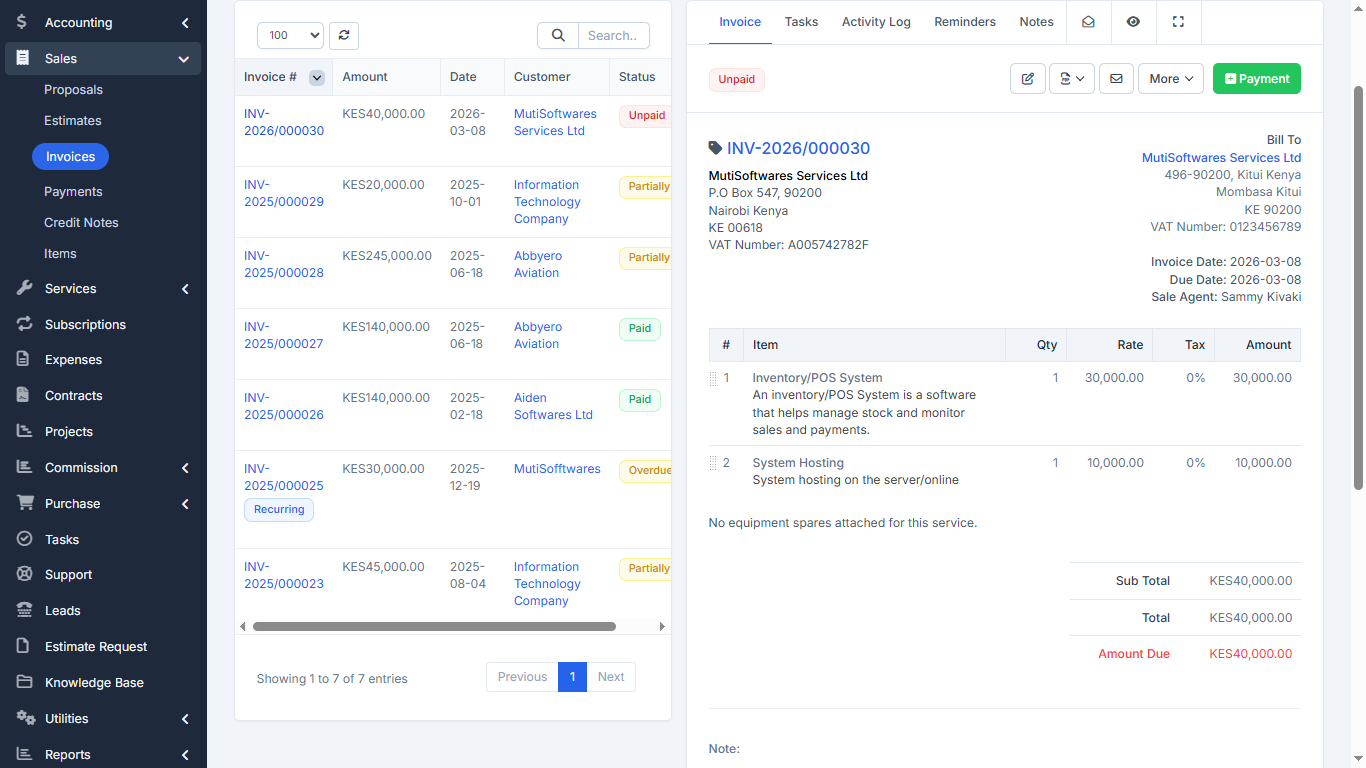Select the Invoice tab

tap(740, 21)
